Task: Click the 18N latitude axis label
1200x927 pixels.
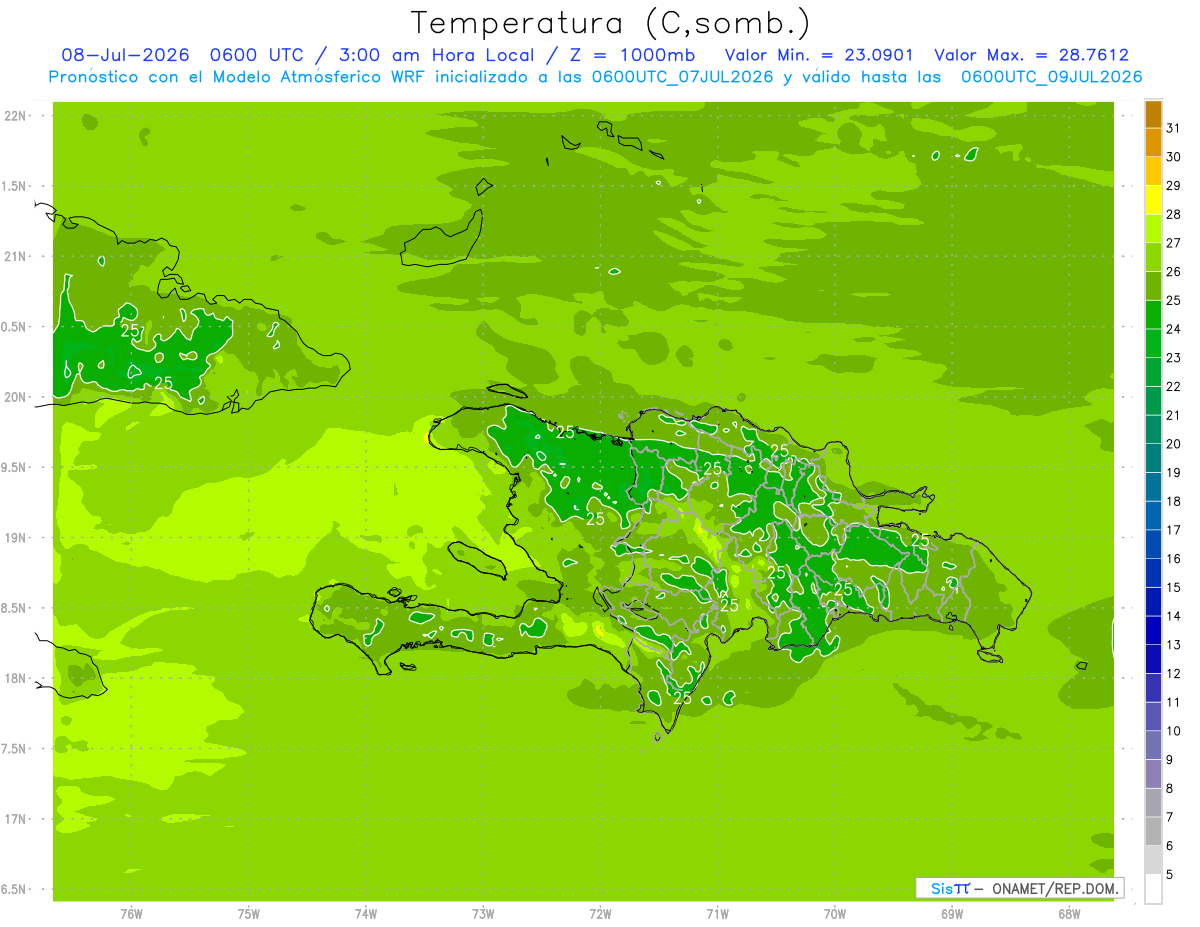Action: tap(15, 678)
